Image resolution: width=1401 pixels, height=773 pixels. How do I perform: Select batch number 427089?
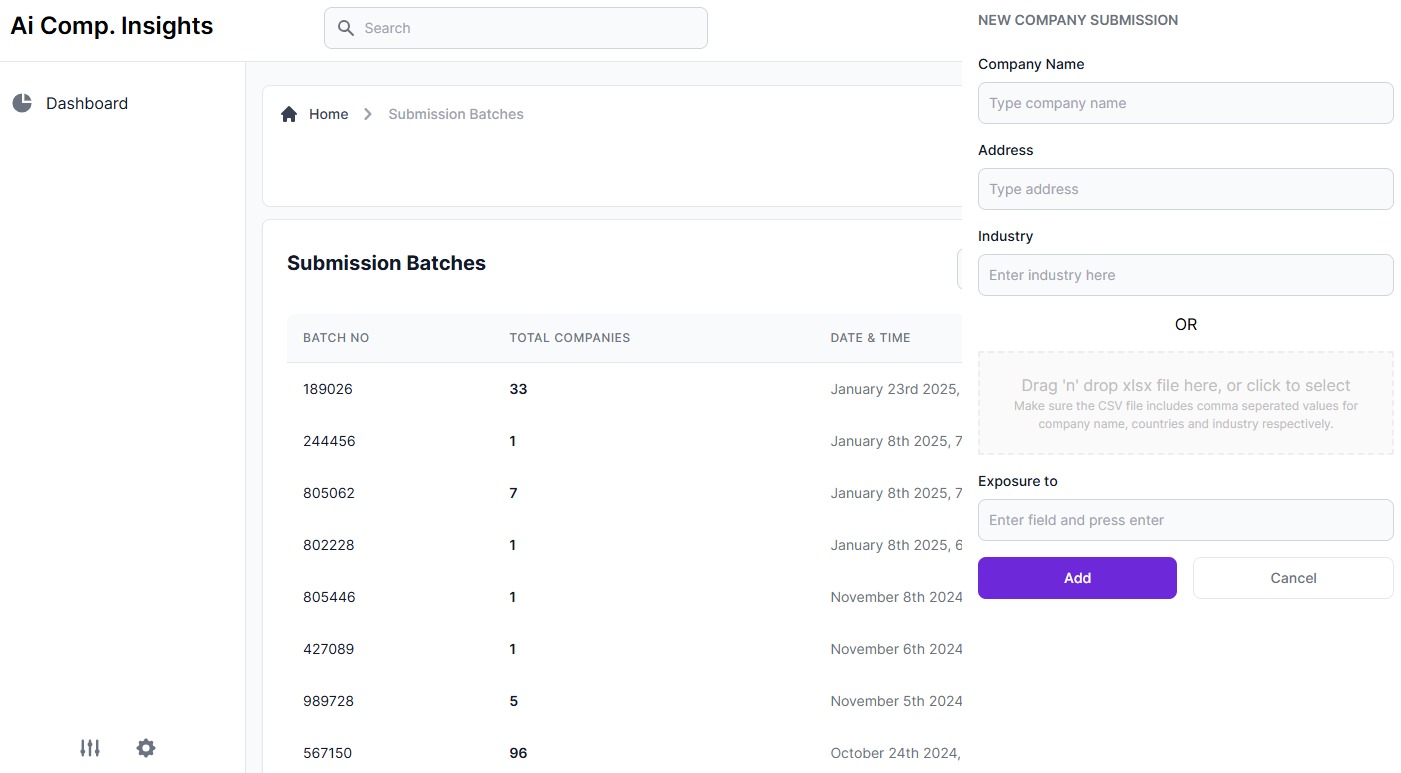click(329, 649)
